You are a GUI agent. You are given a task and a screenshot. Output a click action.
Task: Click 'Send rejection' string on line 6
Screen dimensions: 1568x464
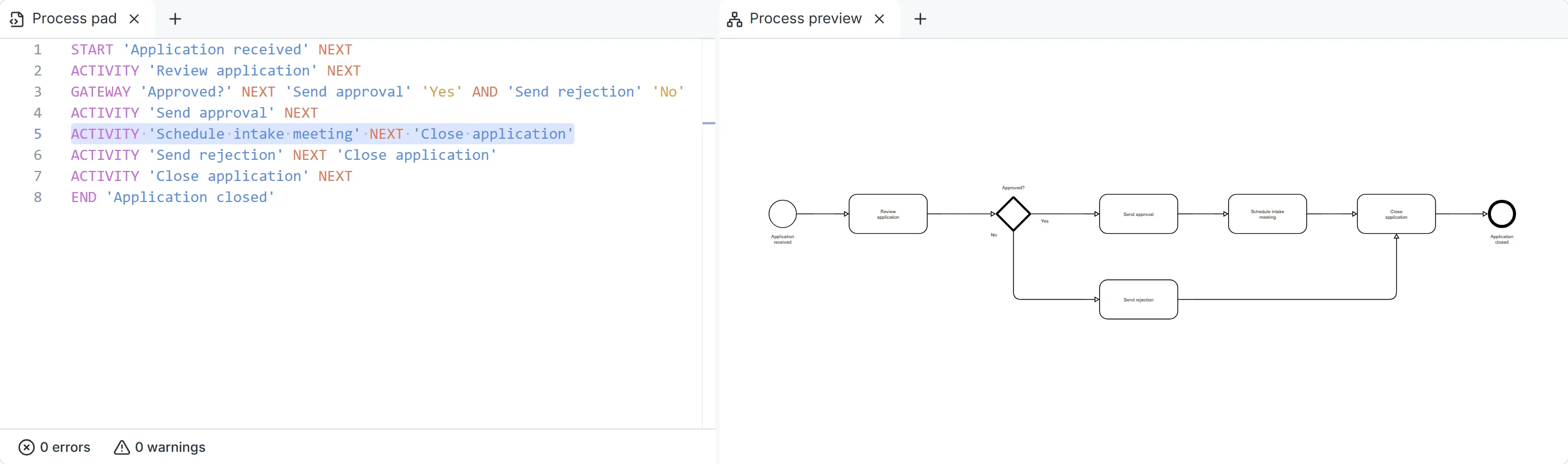[x=216, y=155]
